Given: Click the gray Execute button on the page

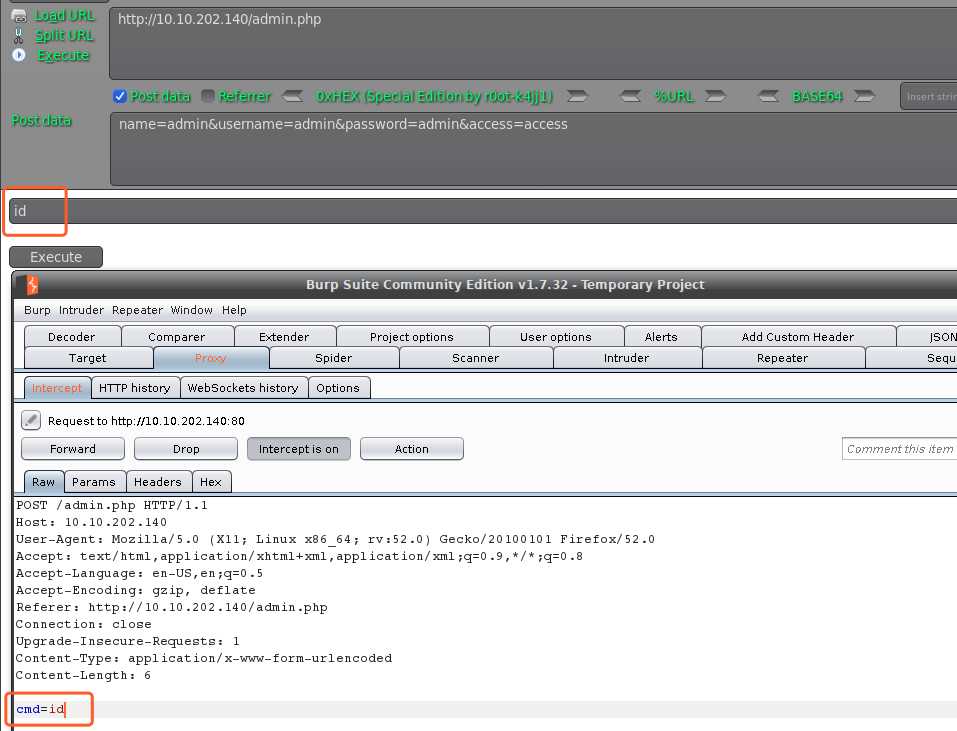Looking at the screenshot, I should [56, 257].
